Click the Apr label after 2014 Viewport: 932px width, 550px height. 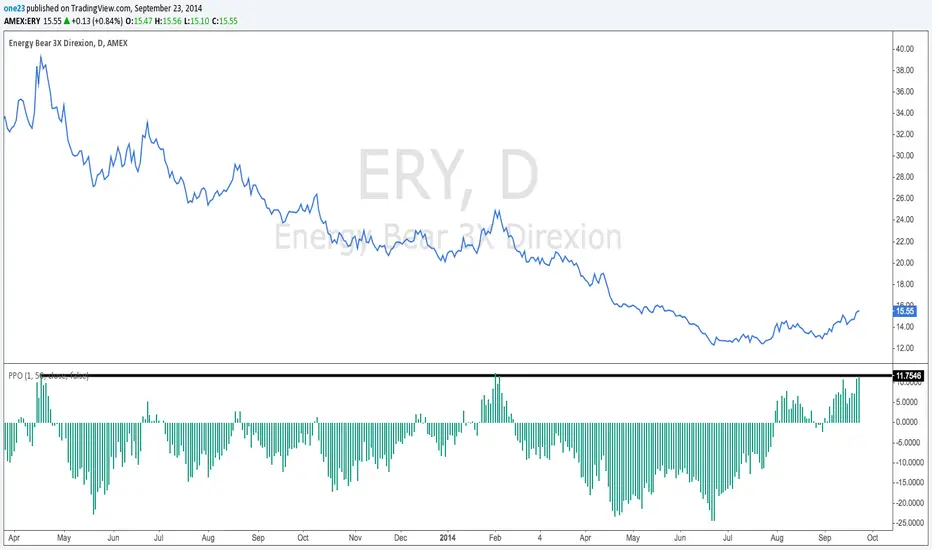point(585,538)
